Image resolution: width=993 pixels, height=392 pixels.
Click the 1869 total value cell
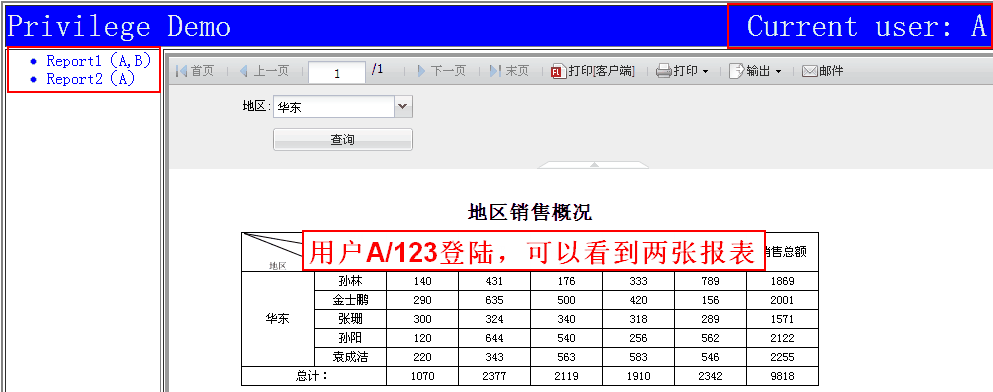click(x=782, y=281)
